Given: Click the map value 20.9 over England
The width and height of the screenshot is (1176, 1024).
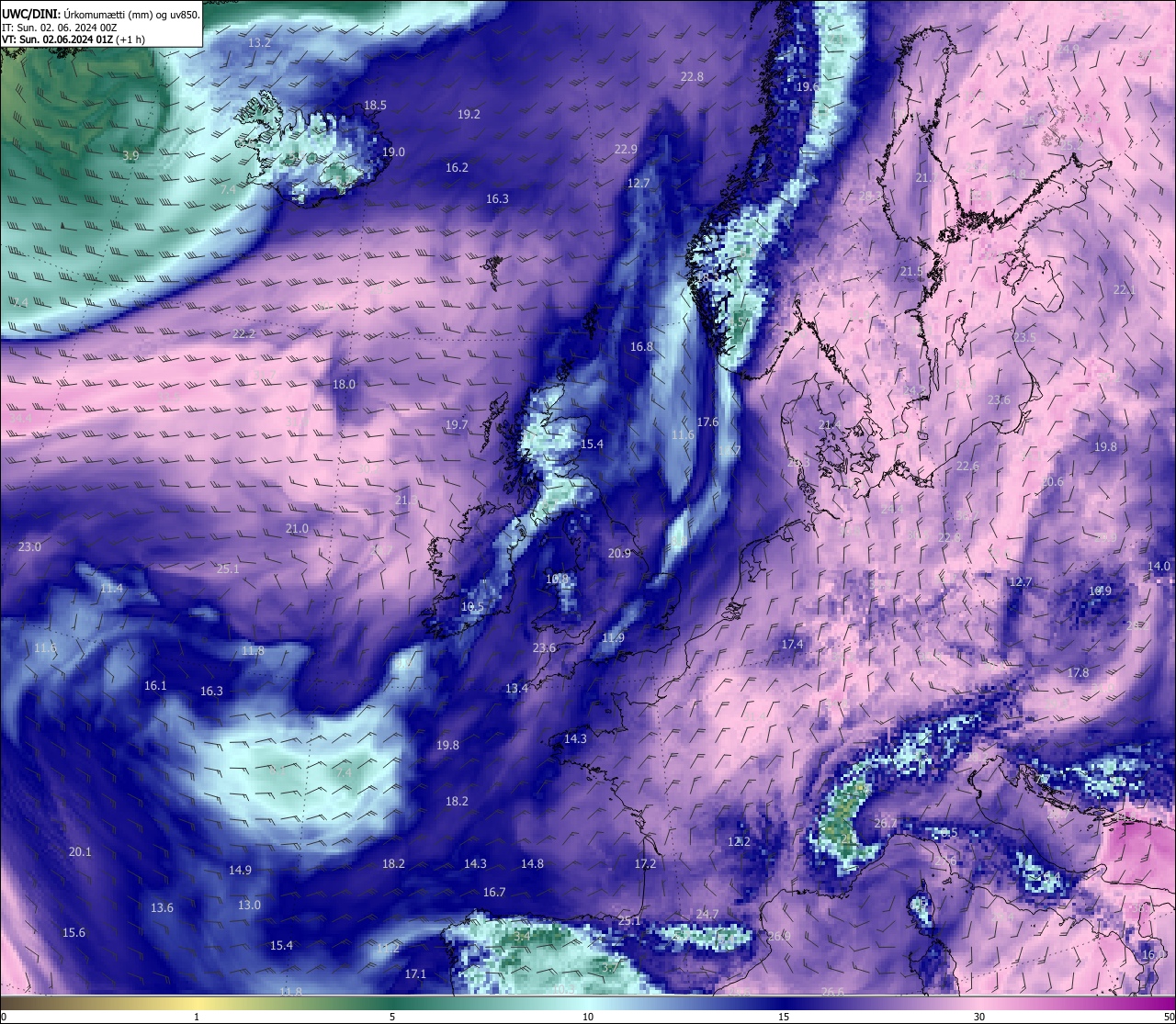Looking at the screenshot, I should [x=620, y=554].
